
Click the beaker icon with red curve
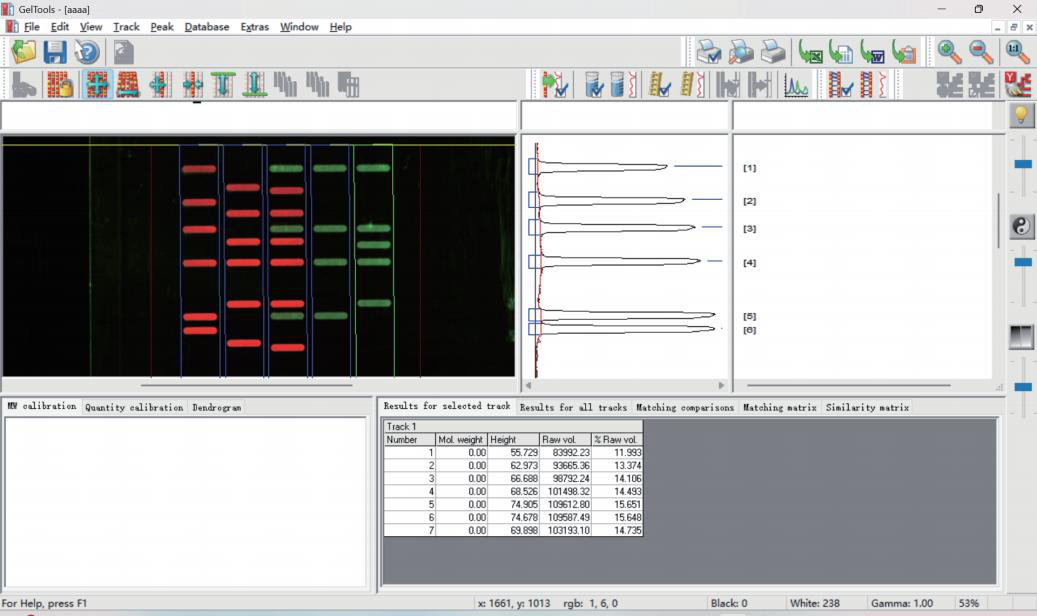click(623, 85)
